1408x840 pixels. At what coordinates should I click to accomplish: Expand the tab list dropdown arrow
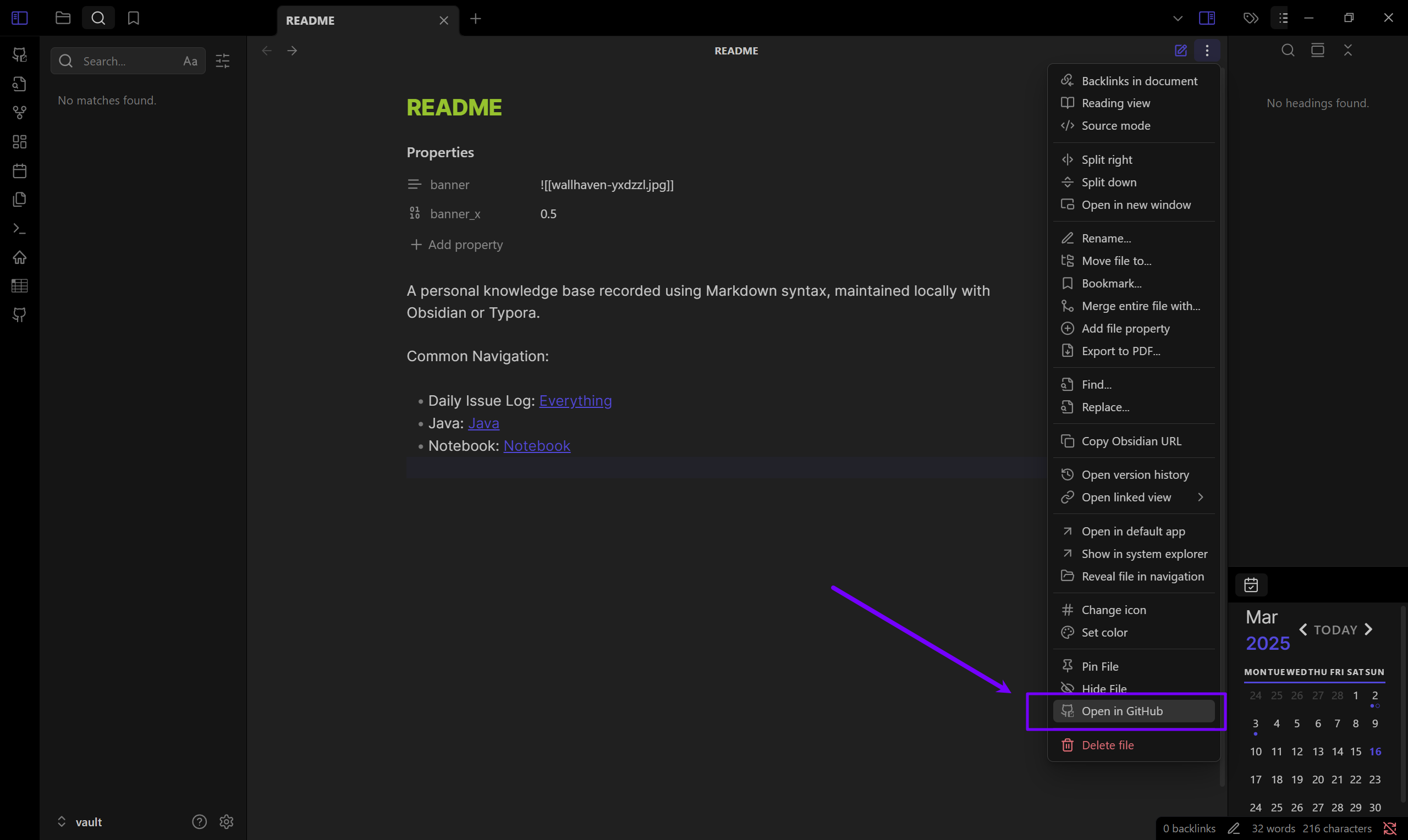(1178, 18)
